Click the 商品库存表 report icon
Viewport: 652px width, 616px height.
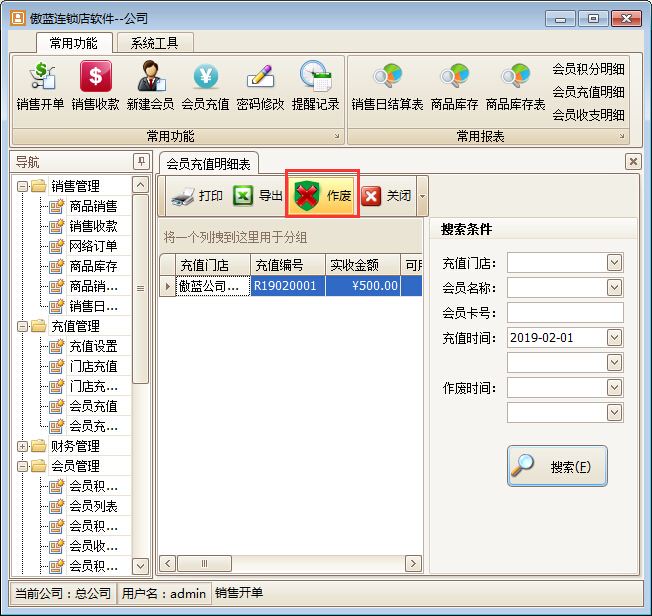click(x=515, y=86)
